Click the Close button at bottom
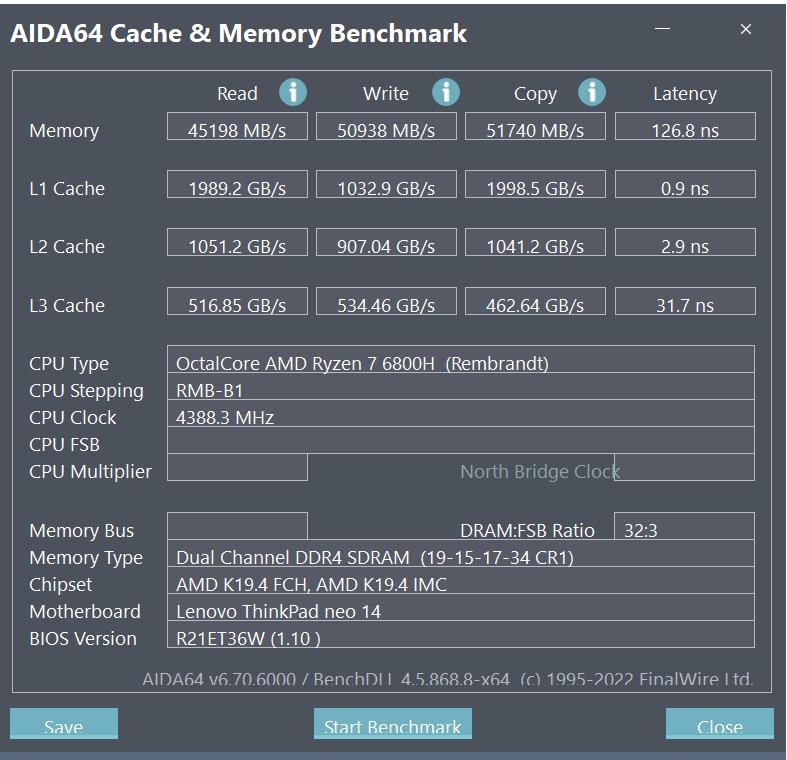Image resolution: width=787 pixels, height=760 pixels. (720, 724)
